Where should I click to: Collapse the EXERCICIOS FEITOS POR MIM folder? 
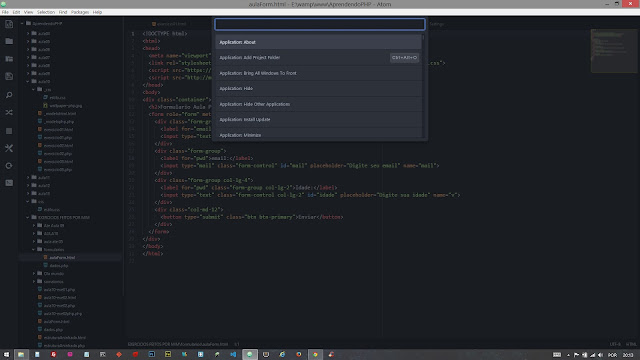click(x=28, y=218)
